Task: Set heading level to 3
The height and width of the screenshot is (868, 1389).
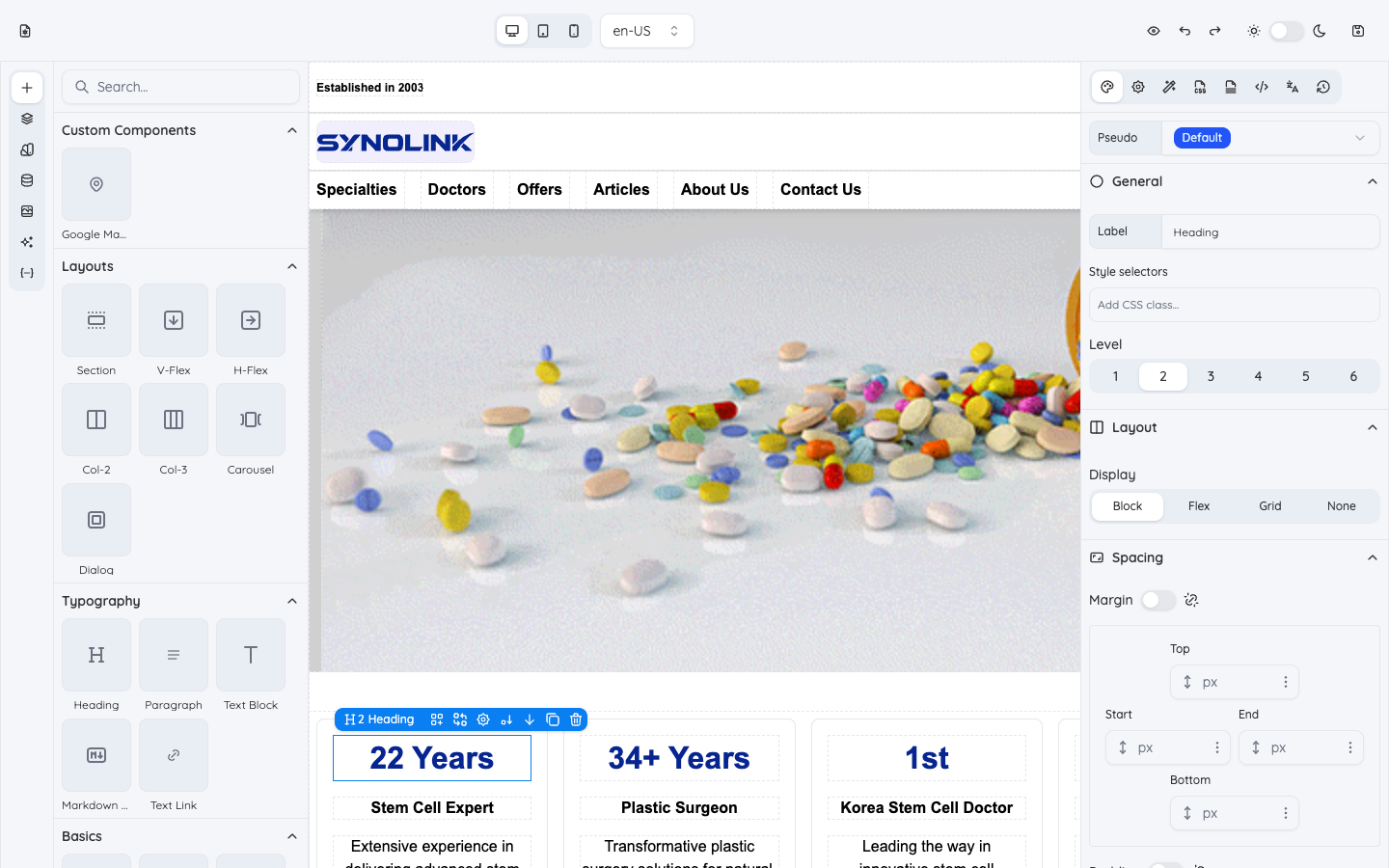Action: [x=1211, y=376]
